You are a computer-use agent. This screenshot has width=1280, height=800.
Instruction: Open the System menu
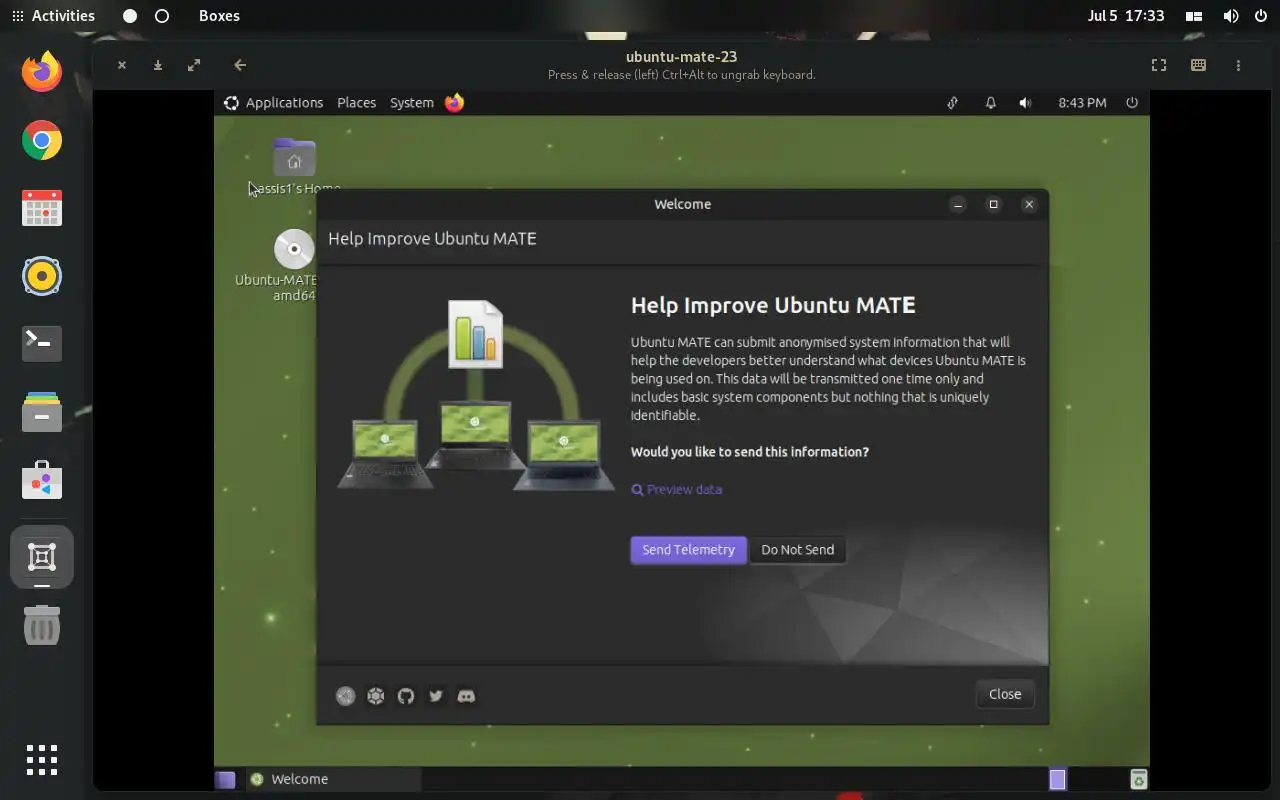point(412,103)
